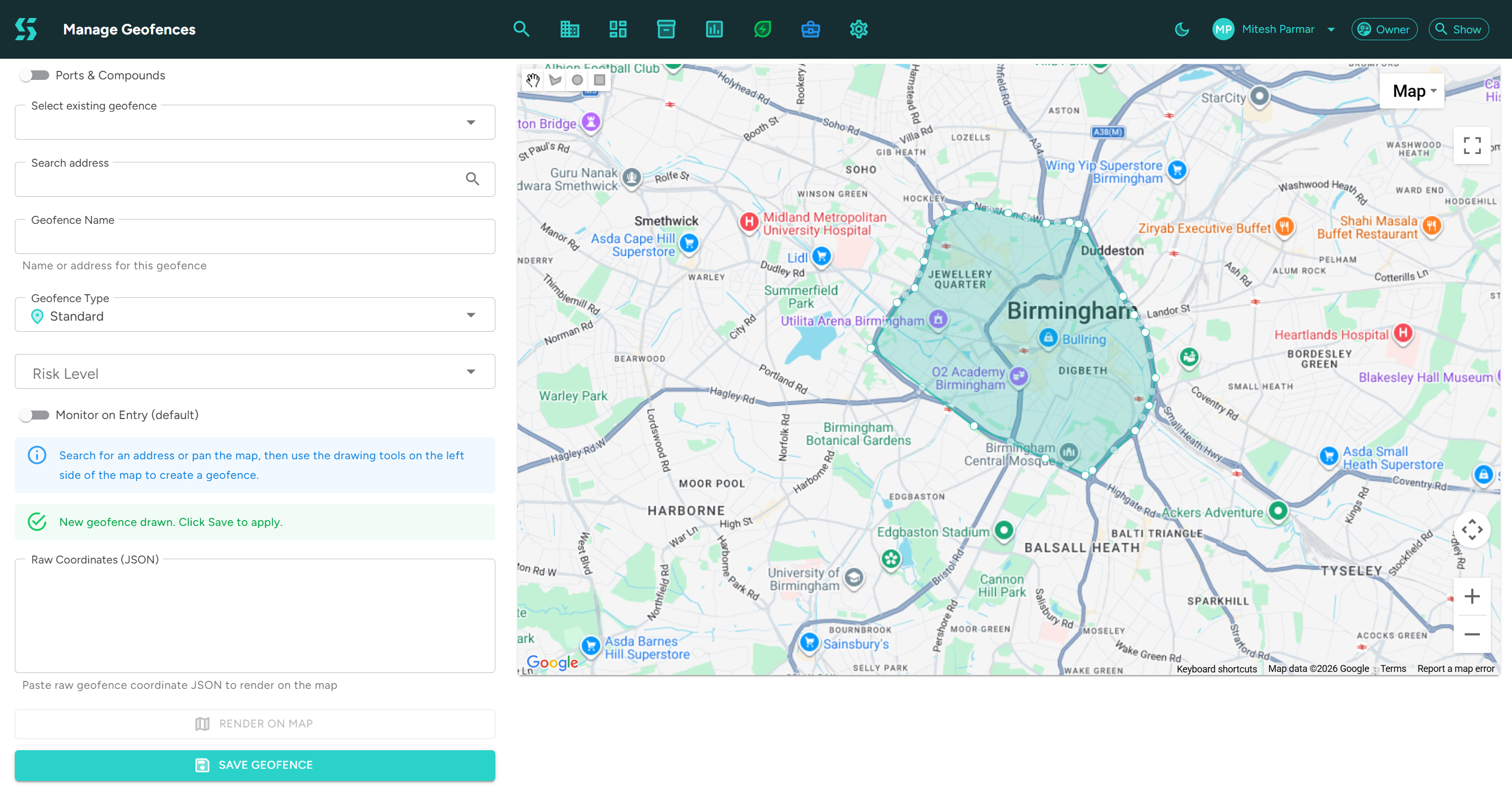1512x792 pixels.
Task: Click the Midland Metropolitan Hospital marker
Action: pyautogui.click(x=748, y=222)
